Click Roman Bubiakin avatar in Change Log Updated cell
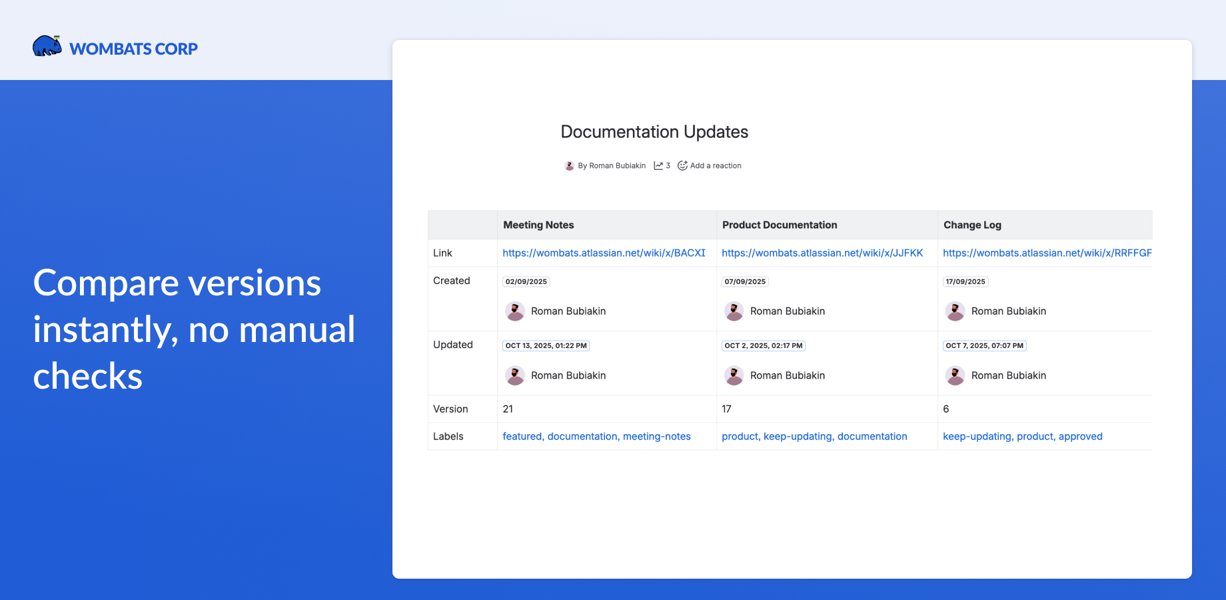The height and width of the screenshot is (600, 1226). tap(955, 375)
